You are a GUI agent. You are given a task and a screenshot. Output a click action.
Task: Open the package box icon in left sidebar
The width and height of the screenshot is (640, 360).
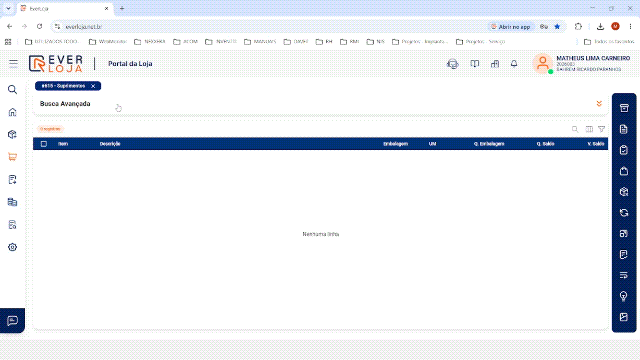(x=12, y=134)
